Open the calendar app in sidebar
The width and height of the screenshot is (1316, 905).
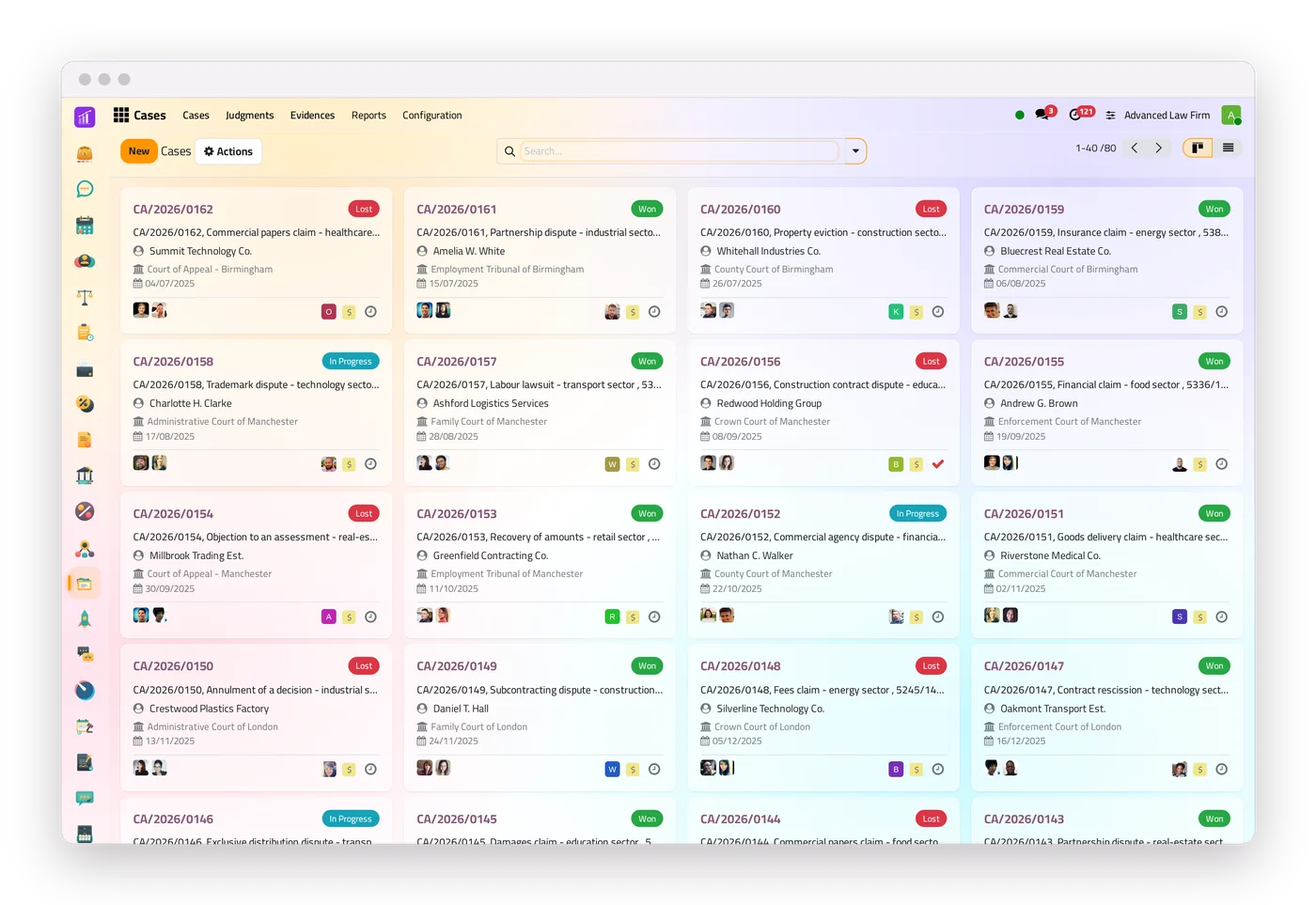coord(85,226)
